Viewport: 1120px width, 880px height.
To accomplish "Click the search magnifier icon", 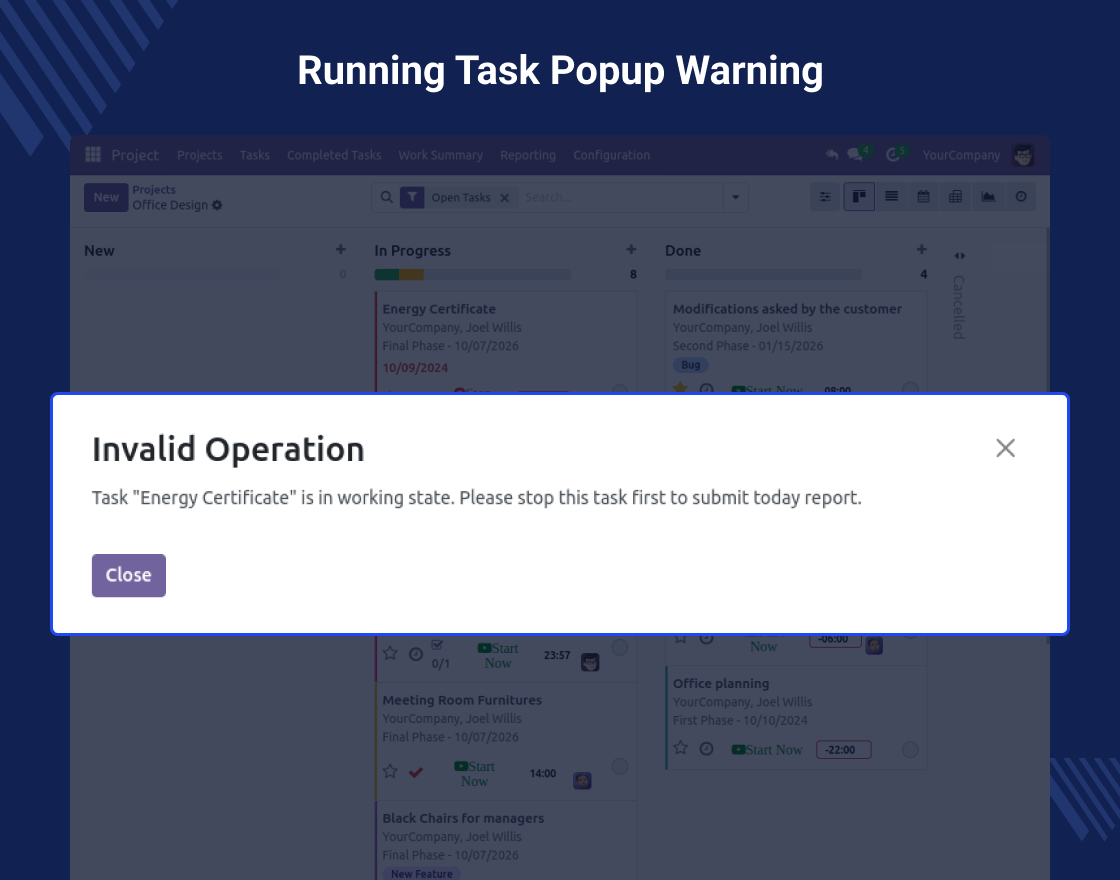I will point(386,197).
